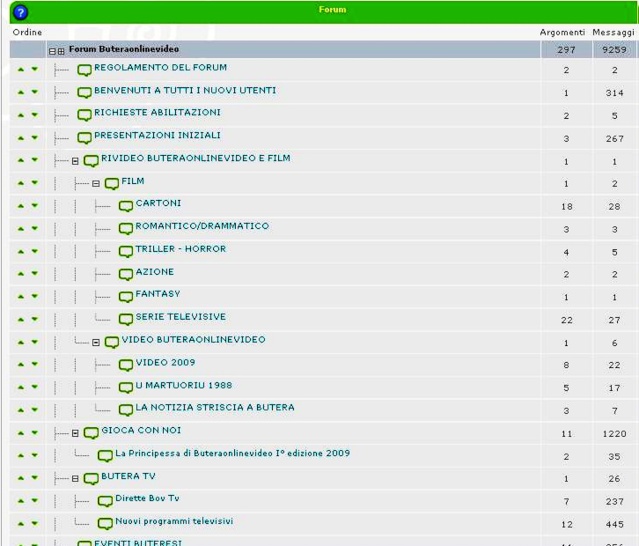The width and height of the screenshot is (639, 546).
Task: Click the Messaggi column header
Action: (x=614, y=32)
